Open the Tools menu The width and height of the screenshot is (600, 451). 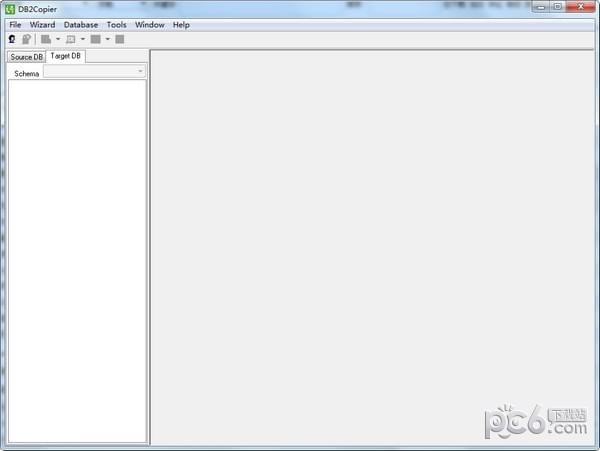(116, 25)
